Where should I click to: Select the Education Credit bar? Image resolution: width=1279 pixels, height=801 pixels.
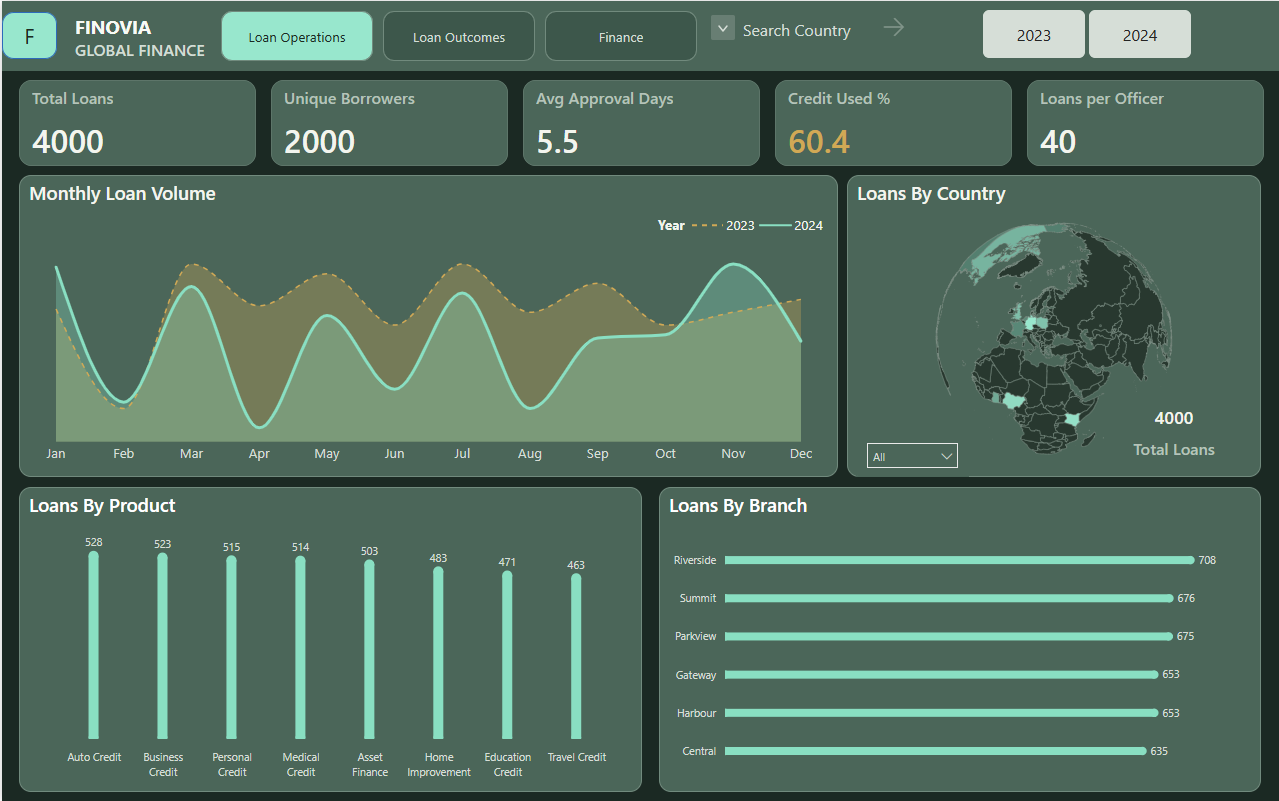507,655
